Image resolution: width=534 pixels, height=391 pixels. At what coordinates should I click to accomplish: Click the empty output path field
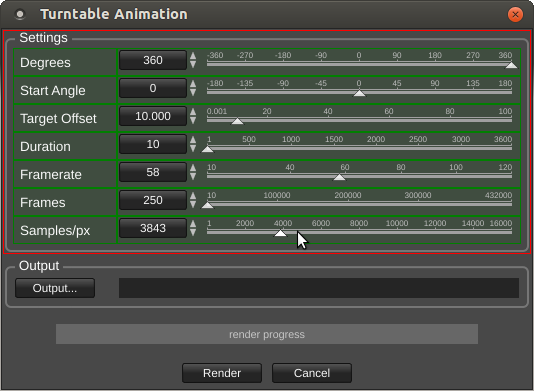click(x=319, y=288)
